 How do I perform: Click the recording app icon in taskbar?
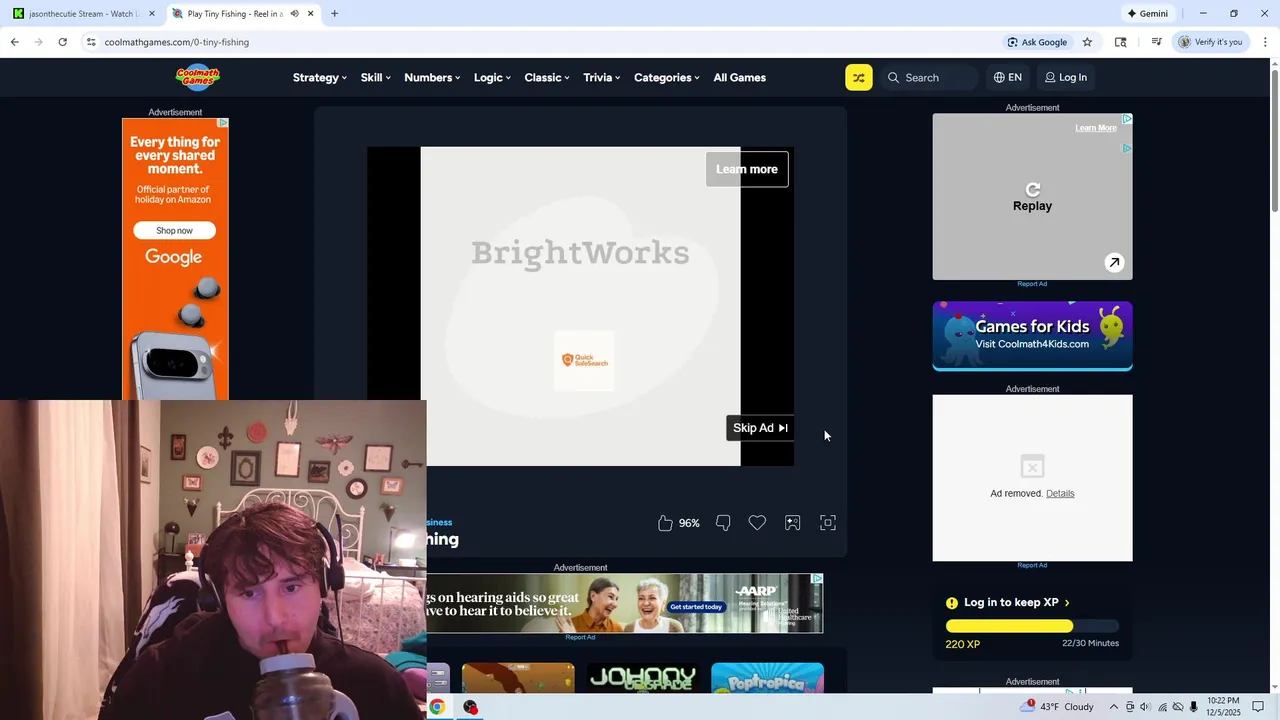click(x=470, y=707)
